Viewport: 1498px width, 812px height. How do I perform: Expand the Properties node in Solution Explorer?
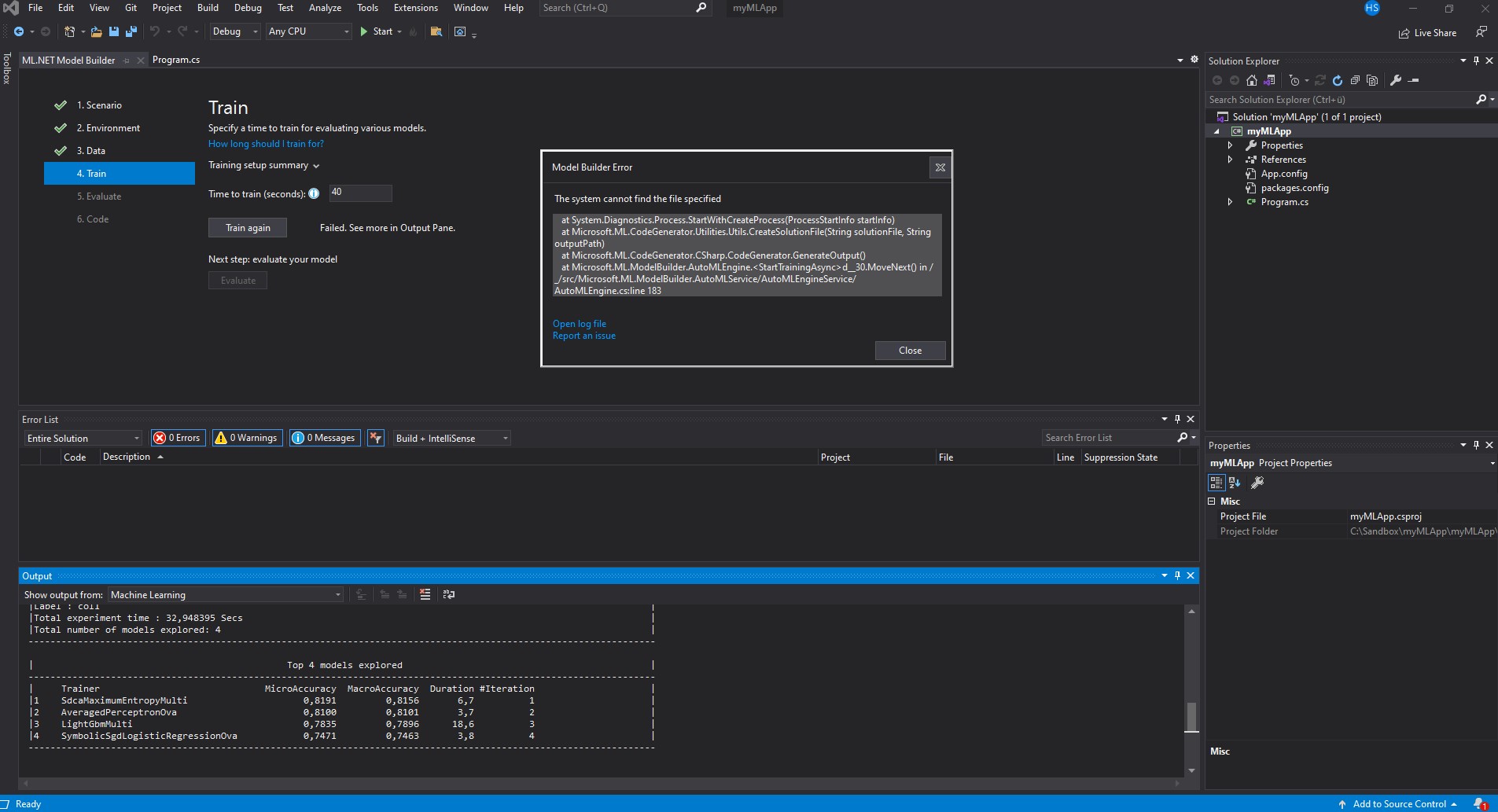(x=1230, y=145)
